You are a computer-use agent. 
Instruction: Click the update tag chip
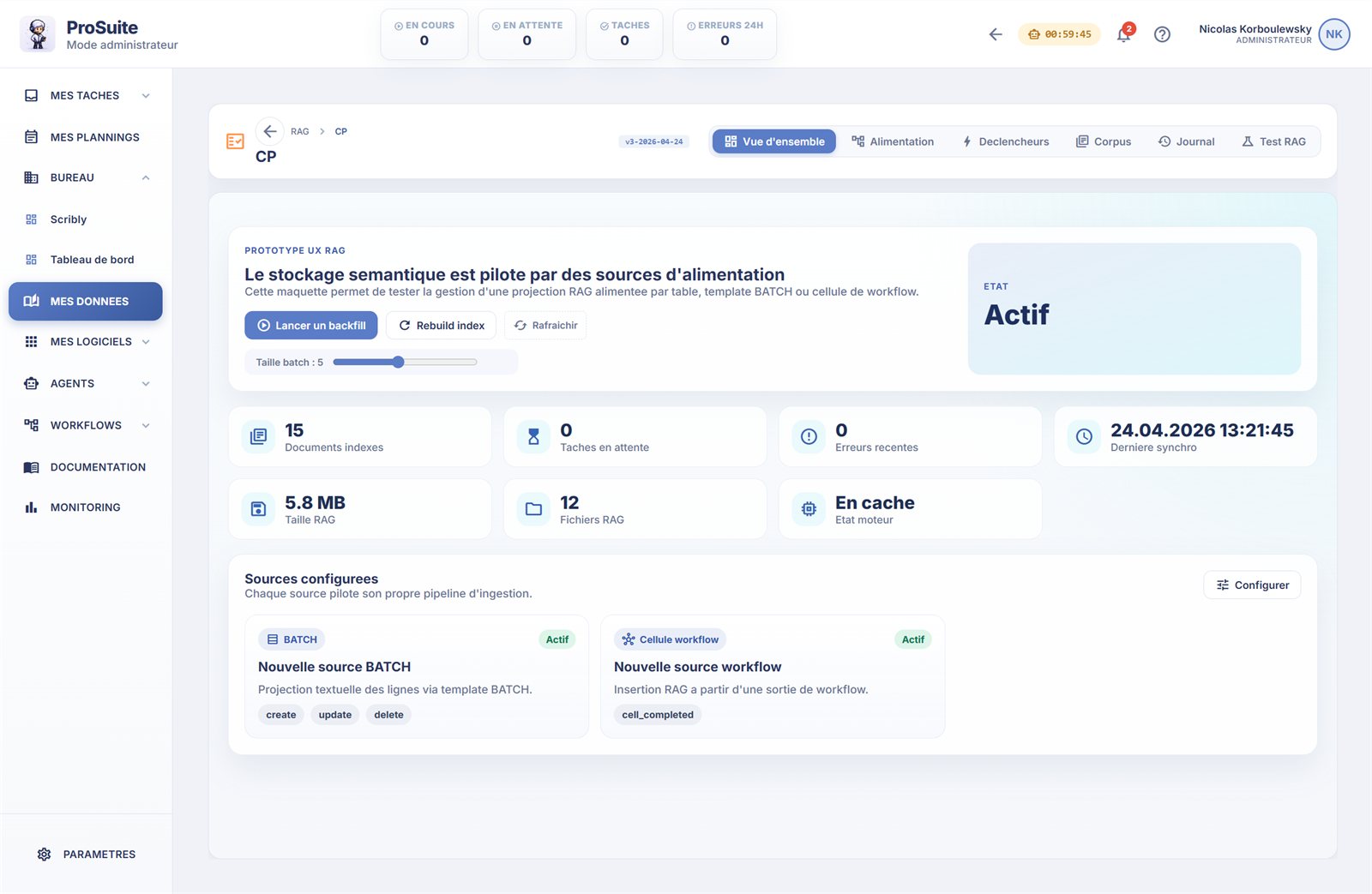click(335, 715)
